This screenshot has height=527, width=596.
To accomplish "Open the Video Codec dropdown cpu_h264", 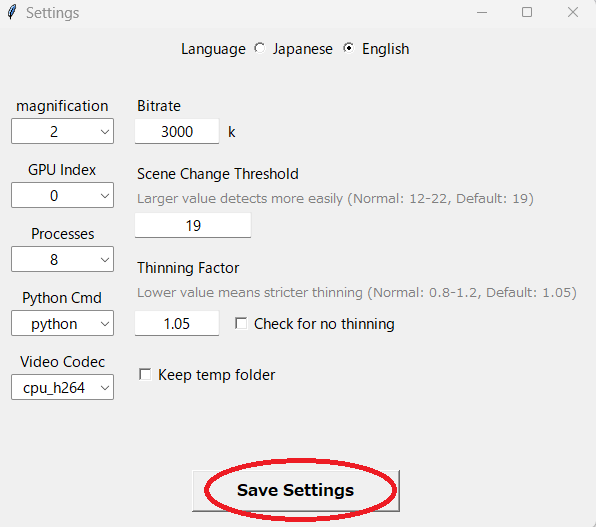I will click(62, 387).
